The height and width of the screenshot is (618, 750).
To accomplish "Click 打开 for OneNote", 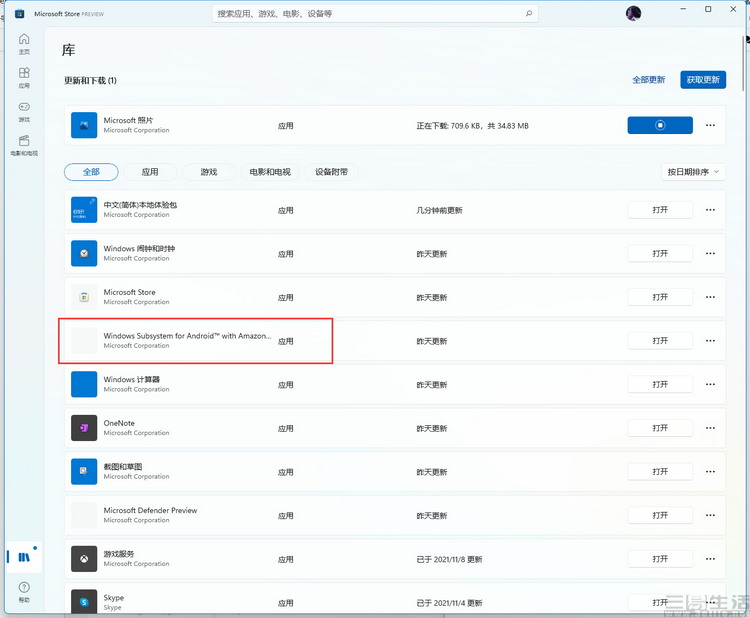I will coord(660,428).
